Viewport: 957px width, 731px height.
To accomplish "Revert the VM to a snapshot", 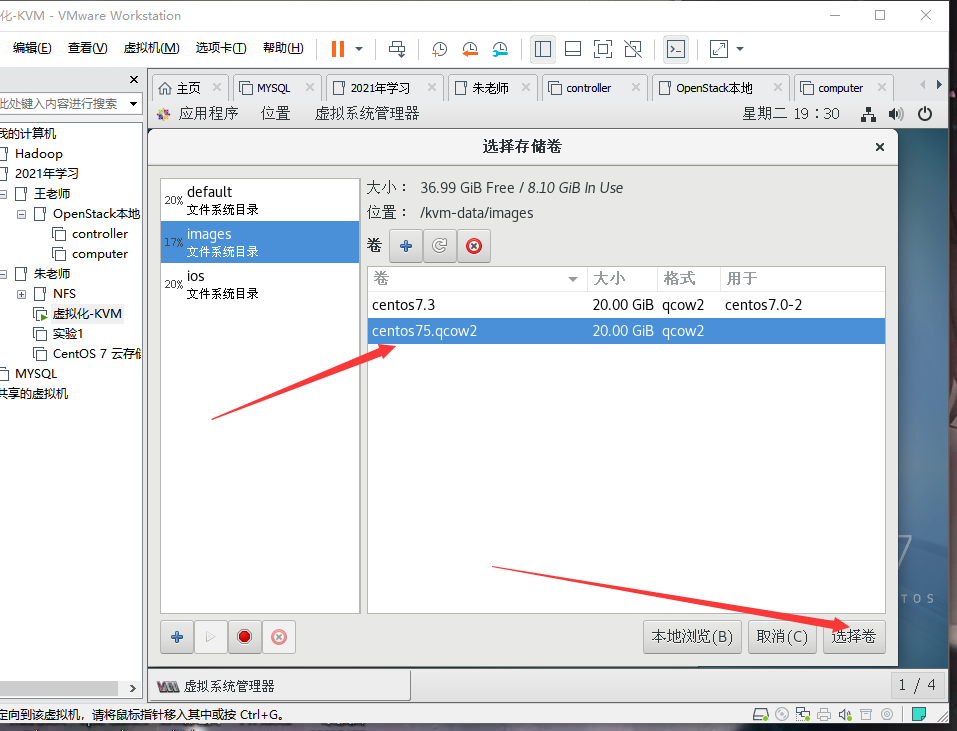I will tap(469, 49).
